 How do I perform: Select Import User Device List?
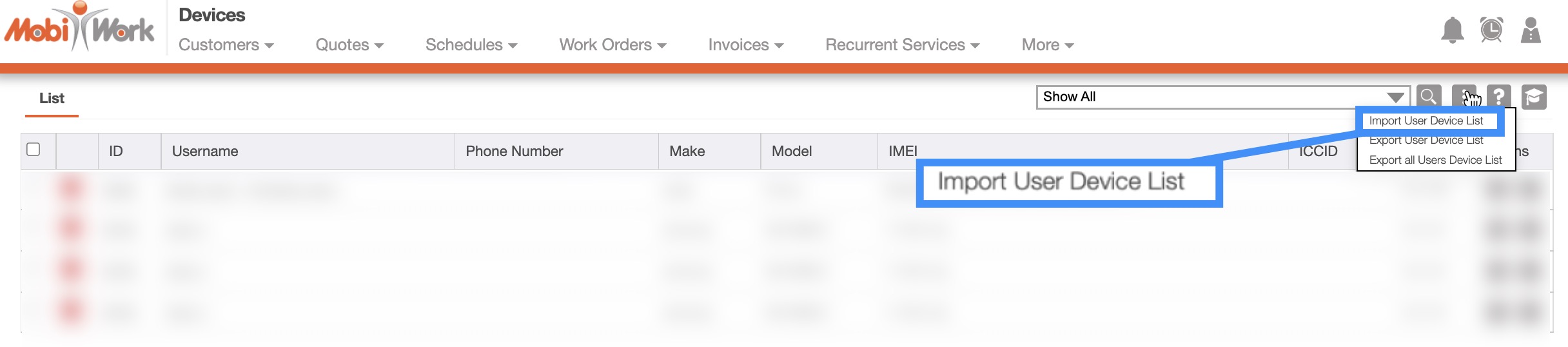1426,121
